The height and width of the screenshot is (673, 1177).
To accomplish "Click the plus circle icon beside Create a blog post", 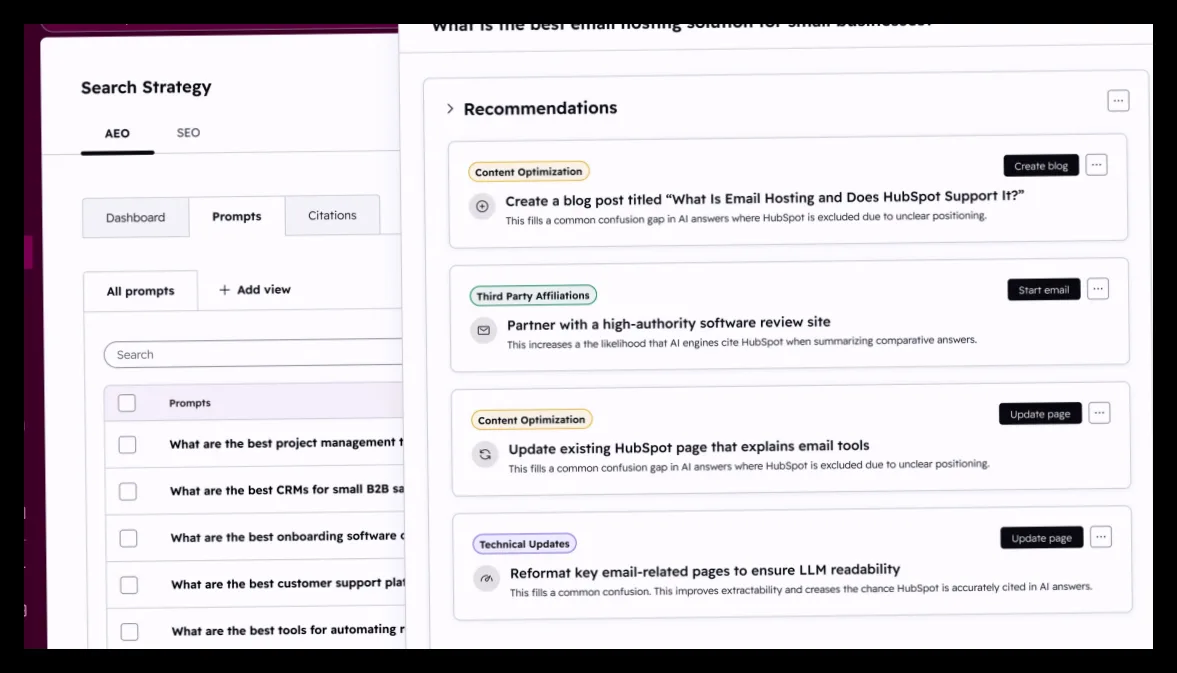I will tap(482, 206).
